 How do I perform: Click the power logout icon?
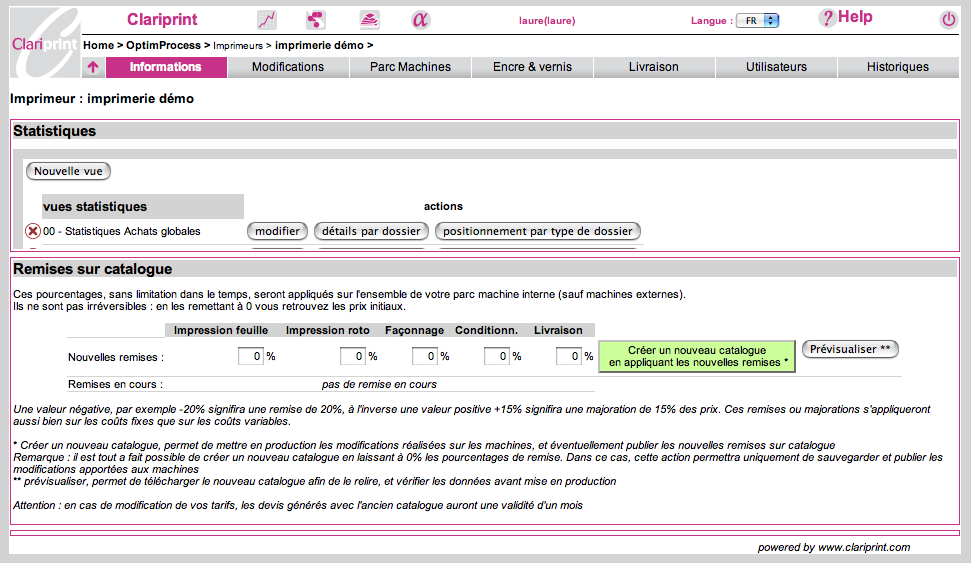click(x=948, y=20)
